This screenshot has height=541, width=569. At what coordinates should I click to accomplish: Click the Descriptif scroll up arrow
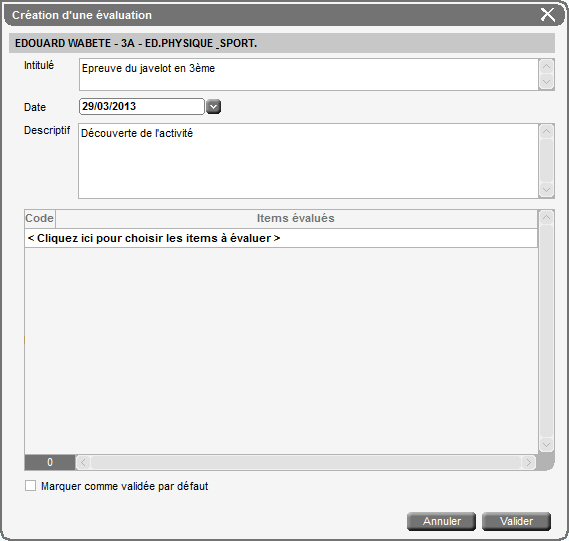point(547,131)
